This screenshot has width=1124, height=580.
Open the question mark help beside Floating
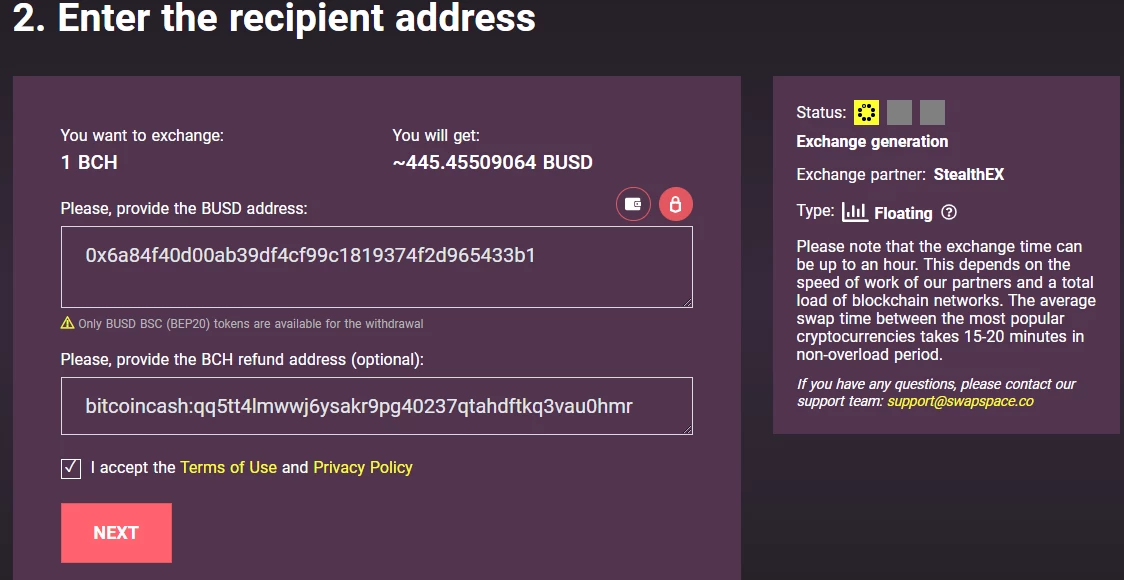pyautogui.click(x=949, y=212)
